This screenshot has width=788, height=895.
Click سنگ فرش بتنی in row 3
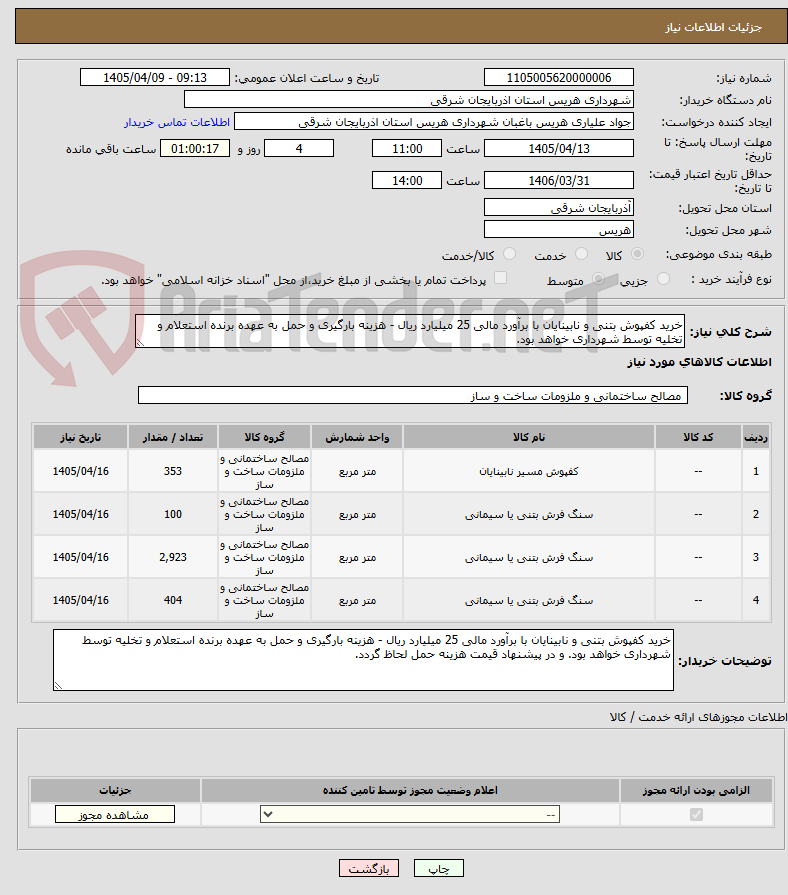[528, 558]
